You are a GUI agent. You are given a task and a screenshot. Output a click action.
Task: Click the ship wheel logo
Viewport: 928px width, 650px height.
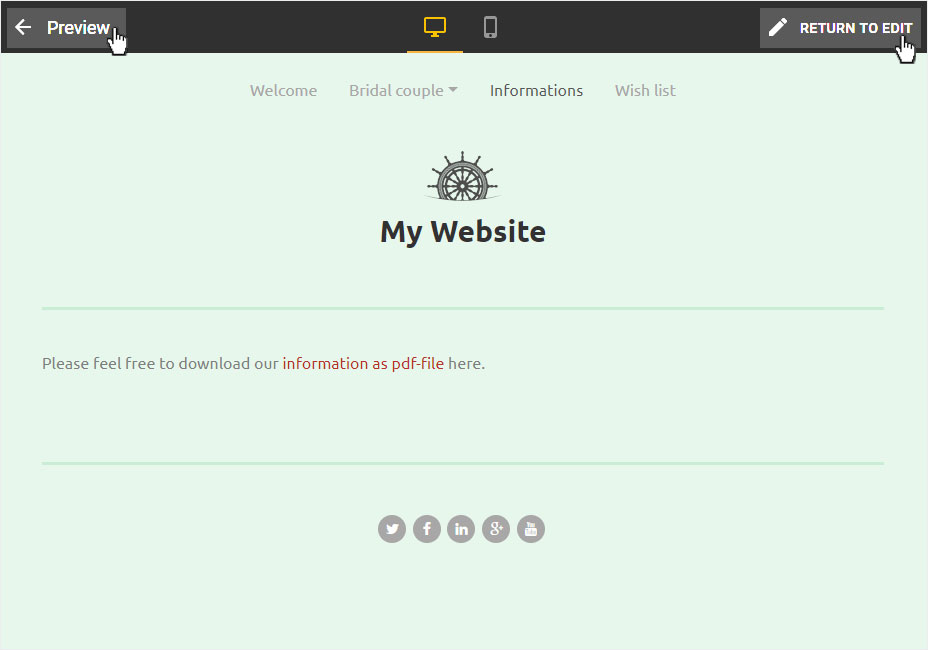[x=463, y=176]
